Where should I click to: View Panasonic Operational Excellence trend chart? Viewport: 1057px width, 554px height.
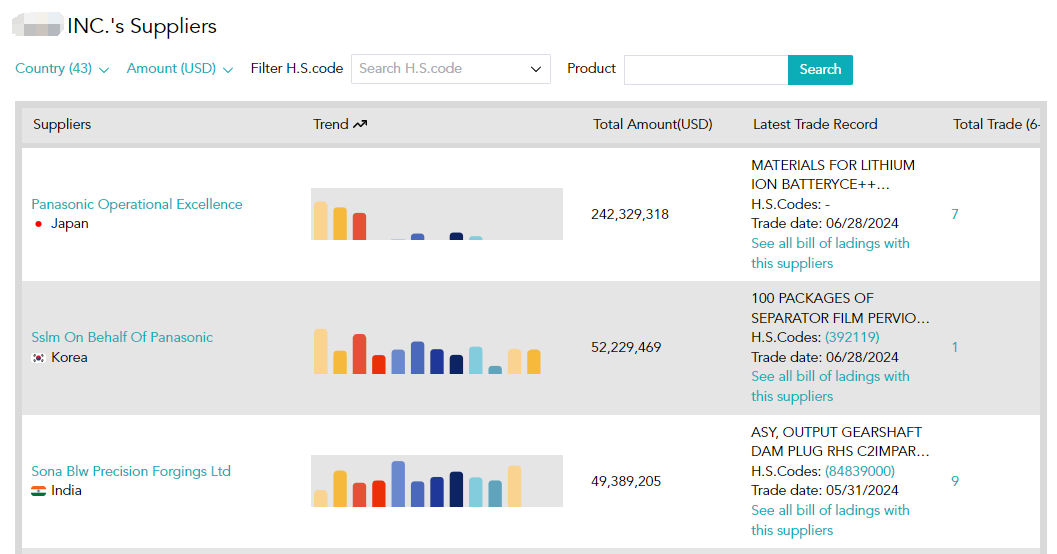[x=437, y=214]
